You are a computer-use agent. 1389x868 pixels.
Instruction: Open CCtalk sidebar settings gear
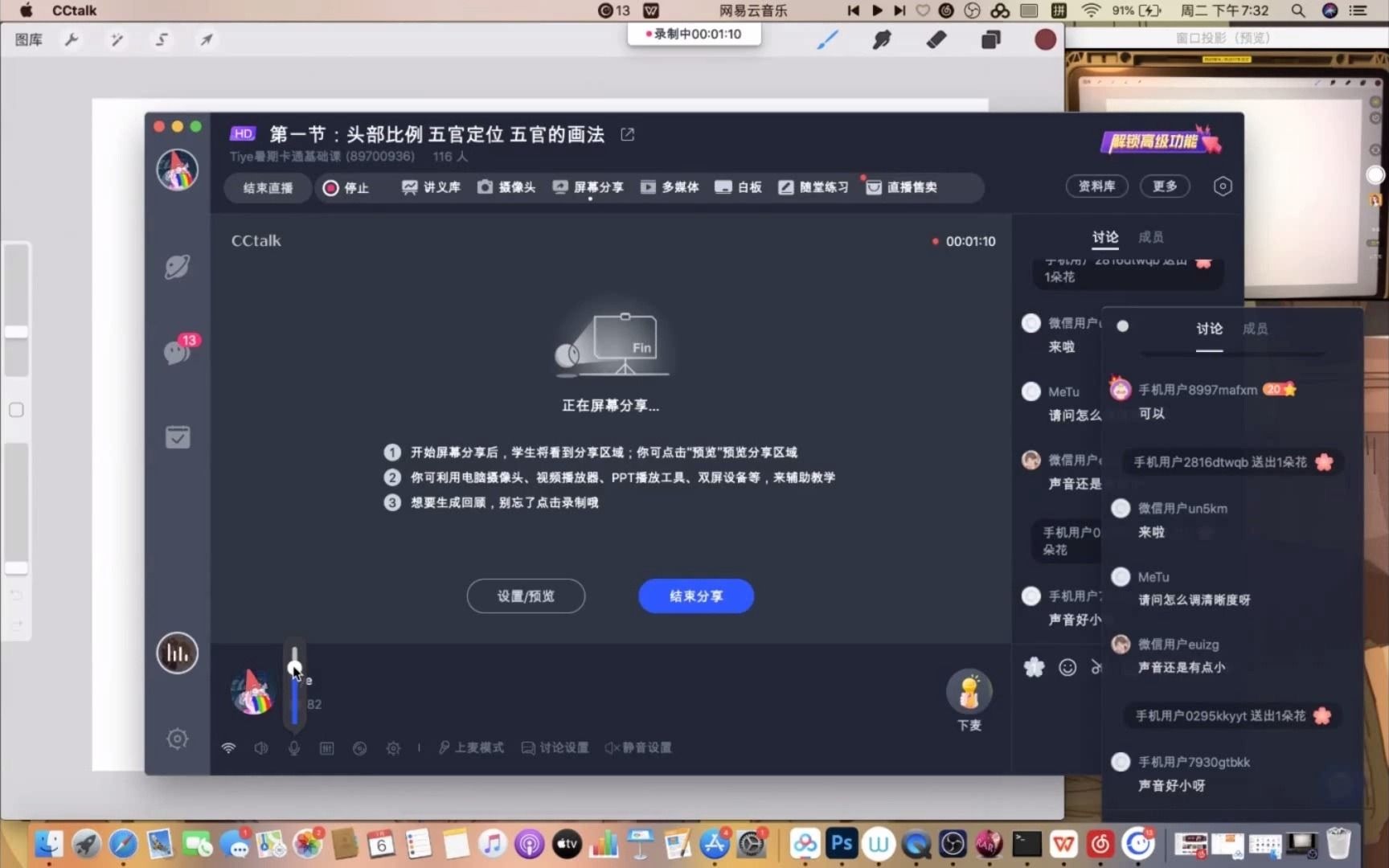click(x=178, y=739)
